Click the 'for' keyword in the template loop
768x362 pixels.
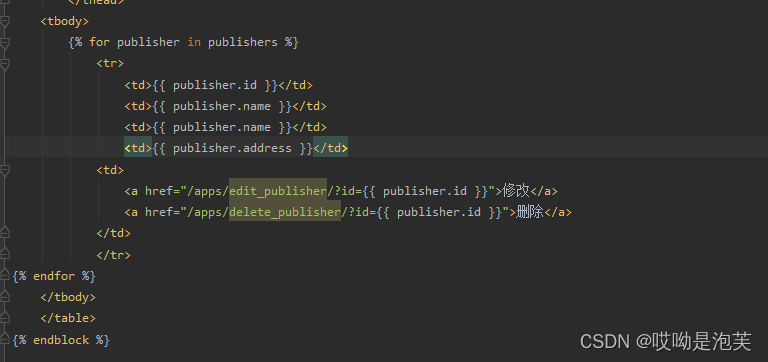99,43
